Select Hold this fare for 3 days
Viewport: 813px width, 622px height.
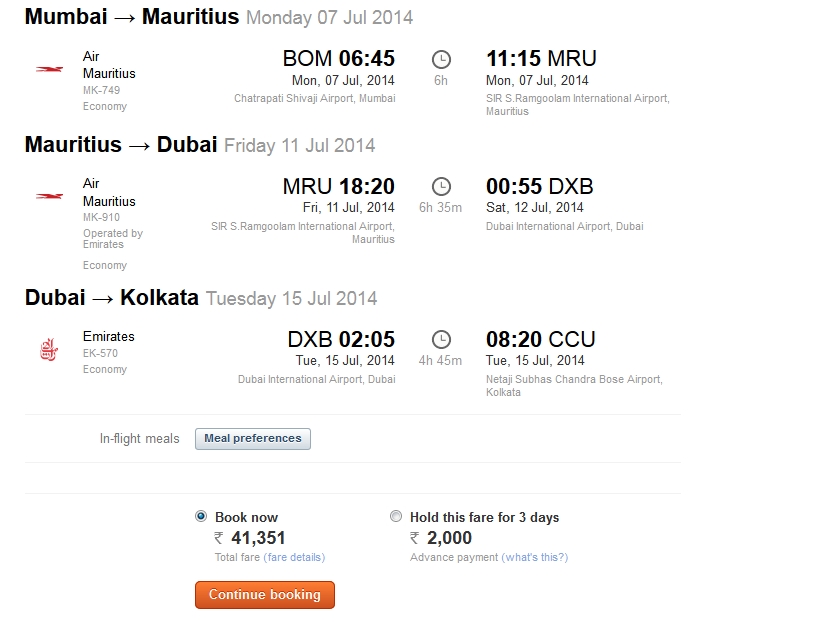396,517
